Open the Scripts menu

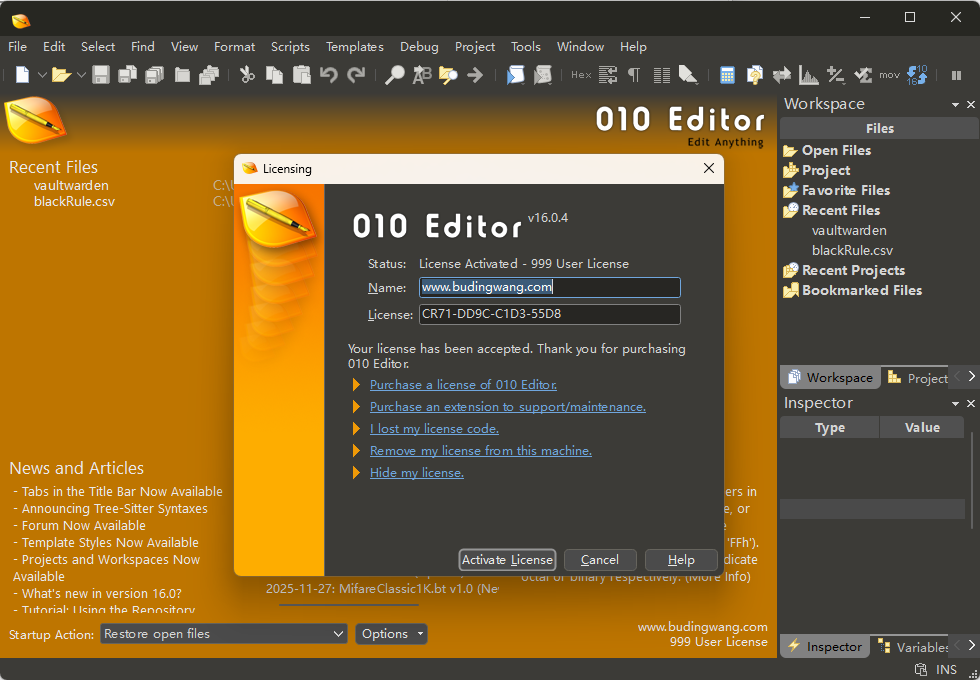[290, 47]
